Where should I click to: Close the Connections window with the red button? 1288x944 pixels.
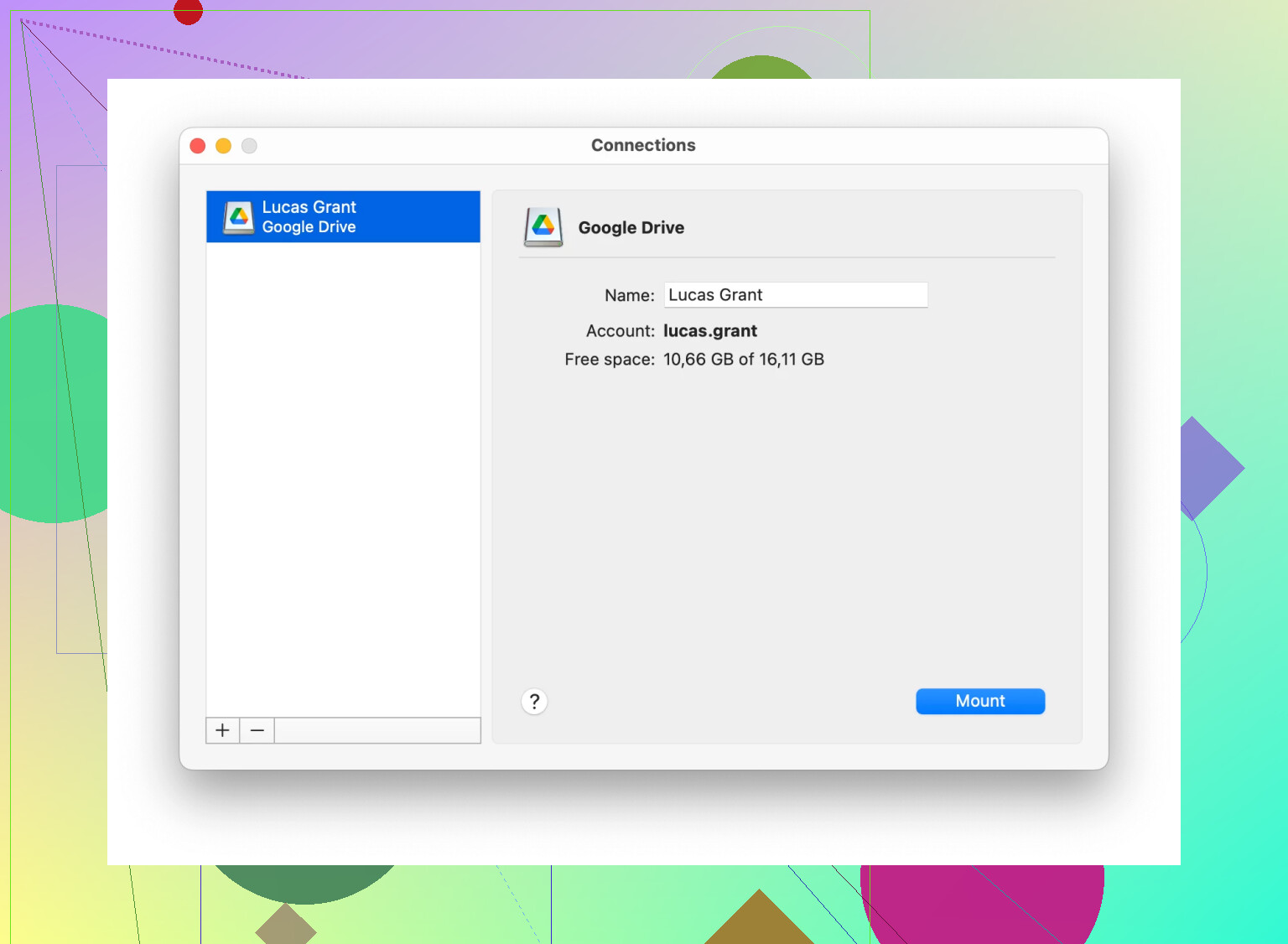click(198, 146)
